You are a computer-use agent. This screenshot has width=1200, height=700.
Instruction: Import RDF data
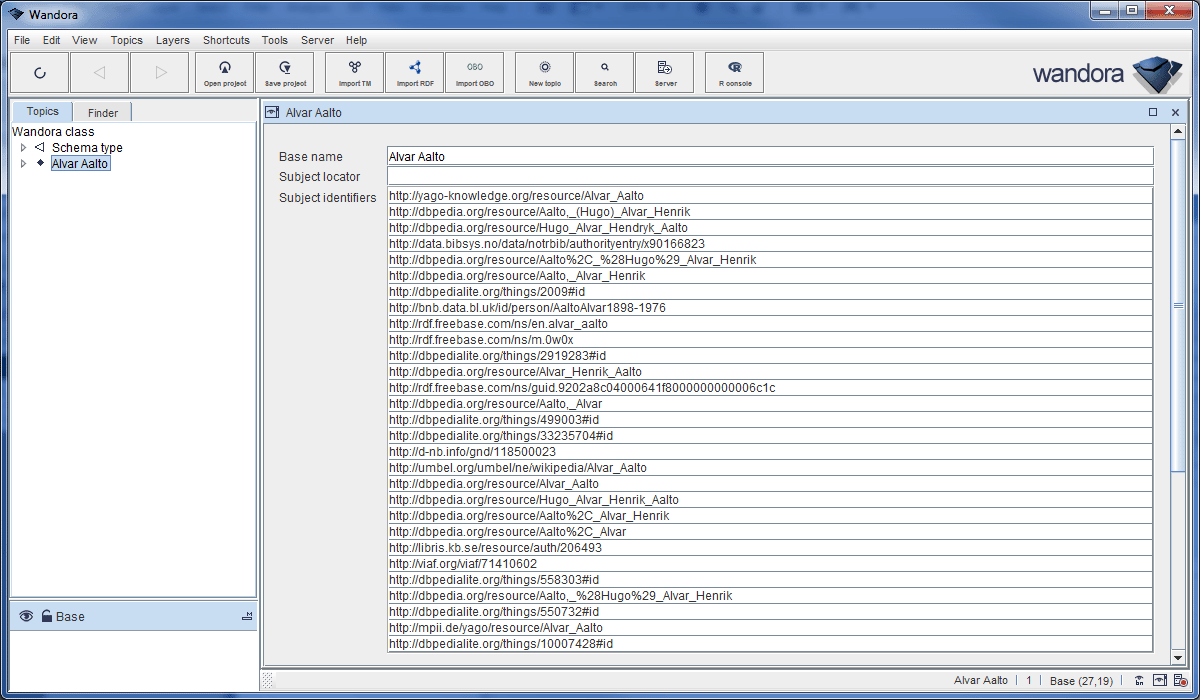[x=414, y=72]
